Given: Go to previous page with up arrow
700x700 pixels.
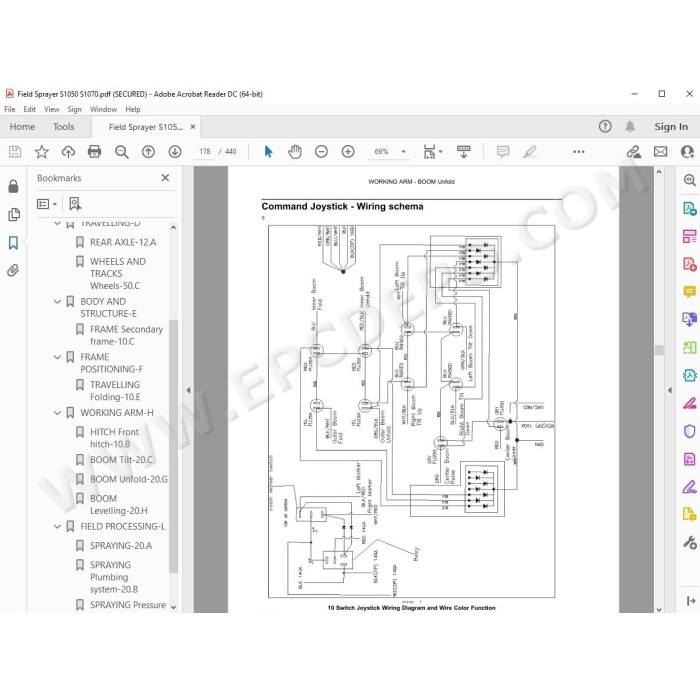Looking at the screenshot, I should [x=148, y=152].
